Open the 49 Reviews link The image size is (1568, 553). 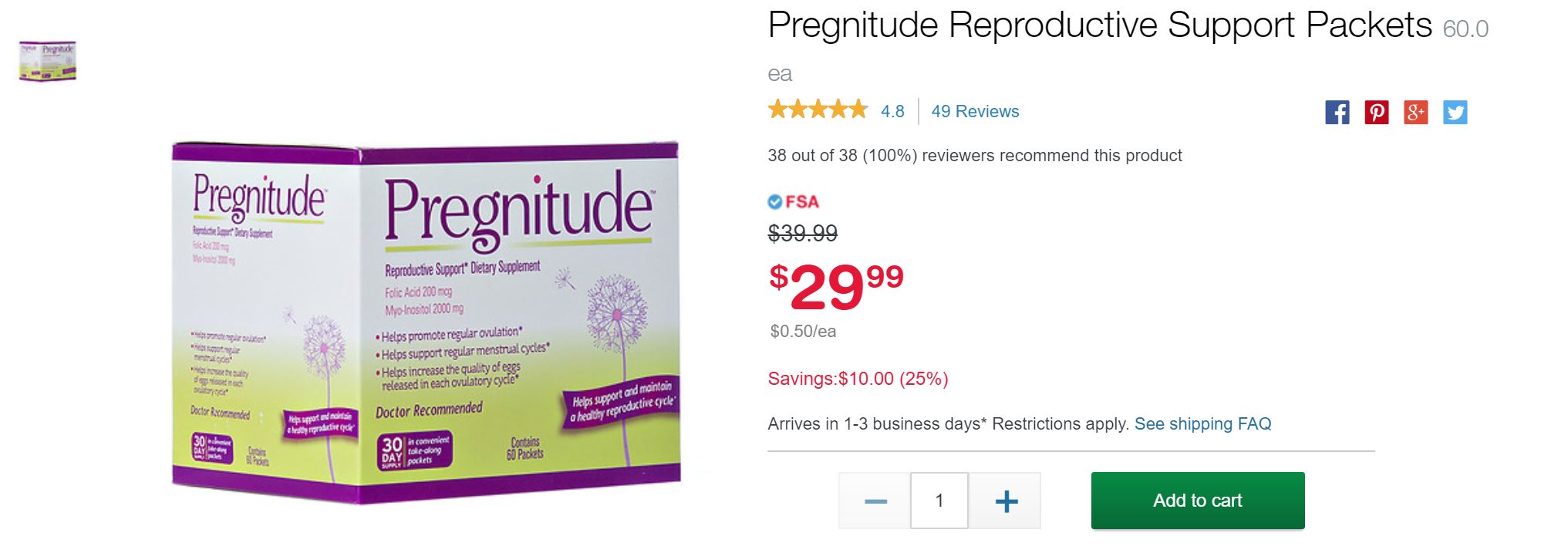coord(975,112)
